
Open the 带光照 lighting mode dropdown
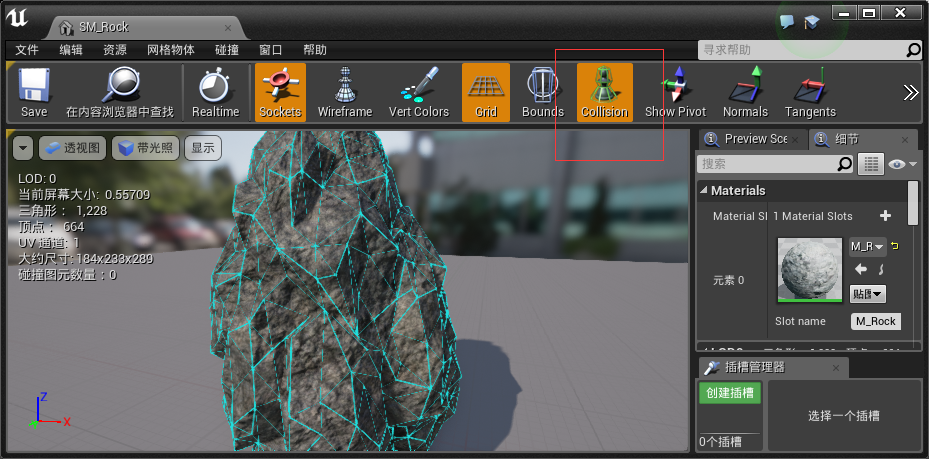pos(145,148)
